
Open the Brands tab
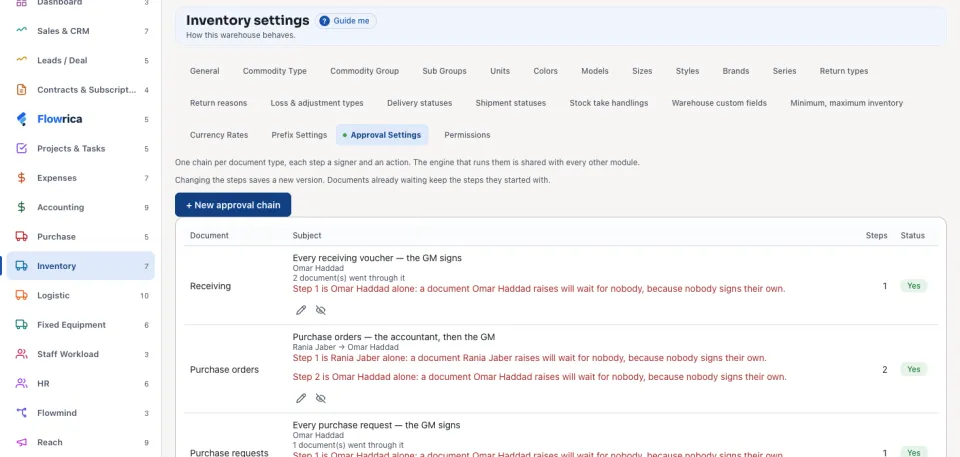(736, 71)
